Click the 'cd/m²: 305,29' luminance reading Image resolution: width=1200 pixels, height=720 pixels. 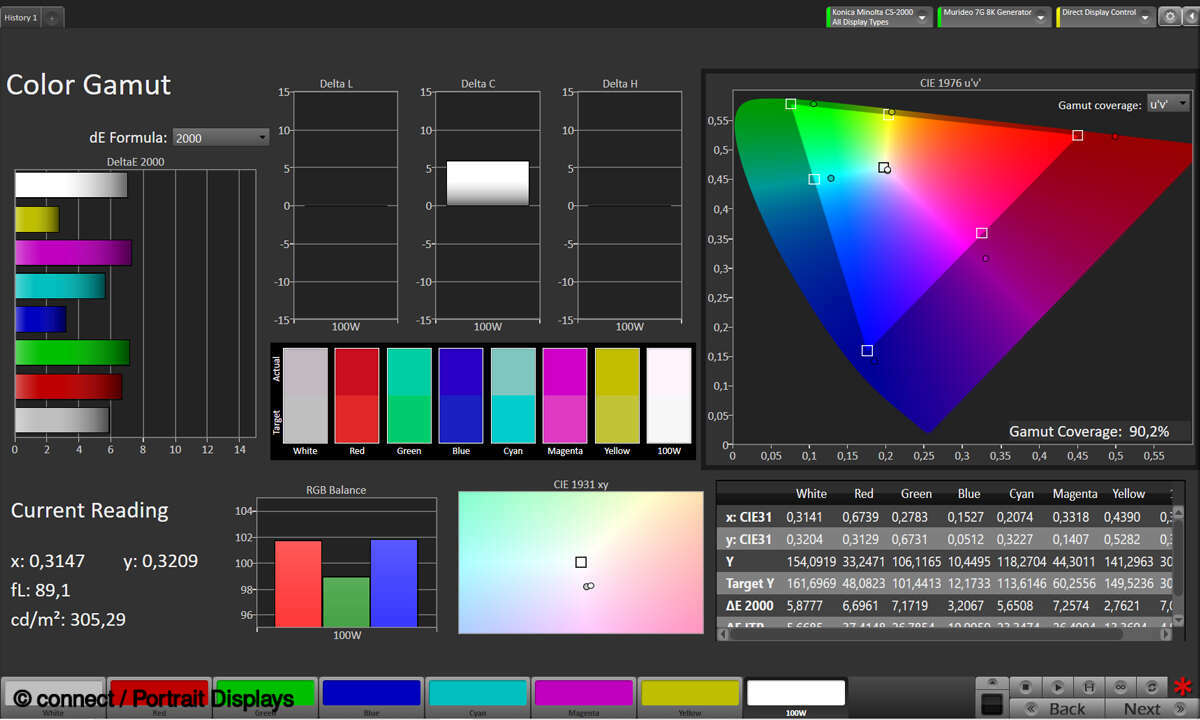pos(69,619)
